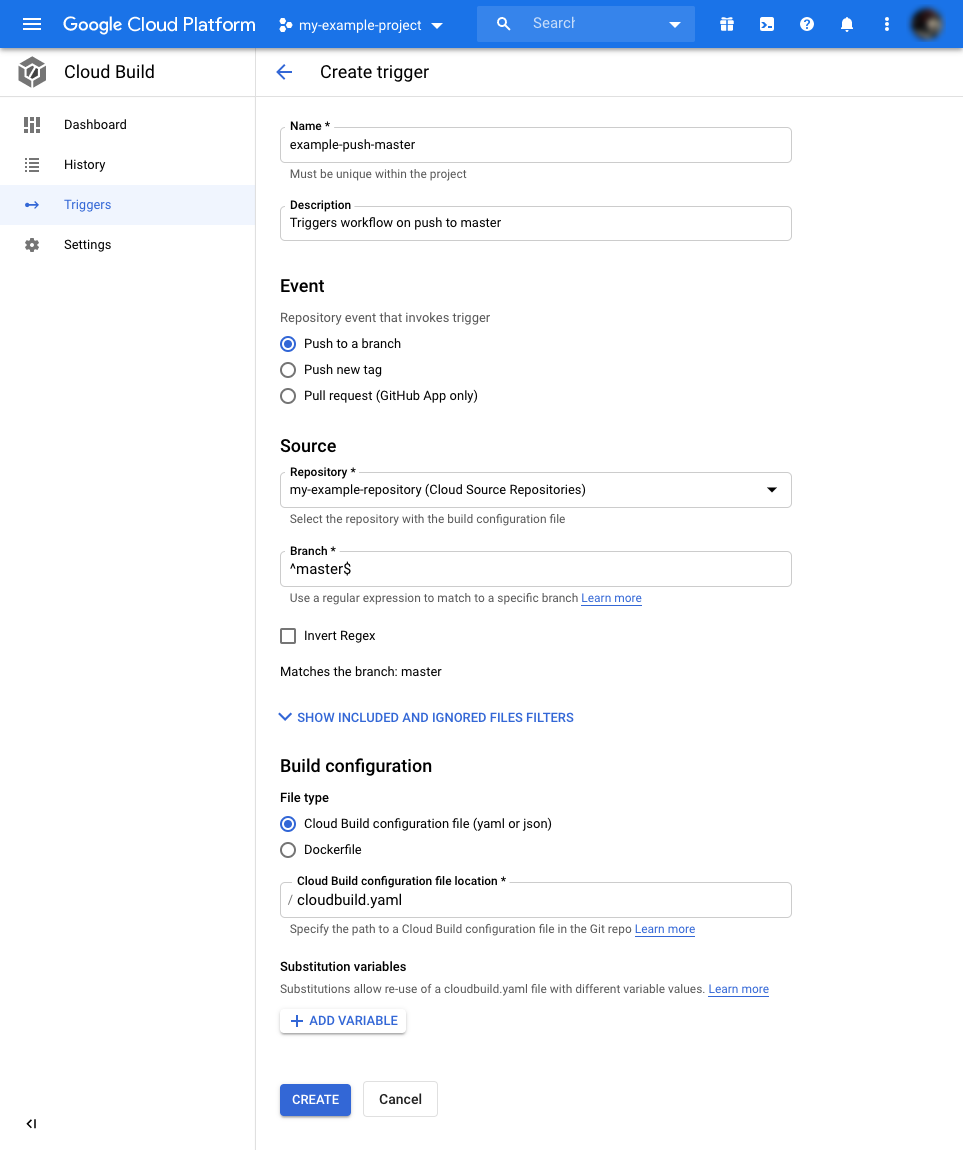Select Push to a branch event
The width and height of the screenshot is (963, 1150).
pyautogui.click(x=288, y=344)
